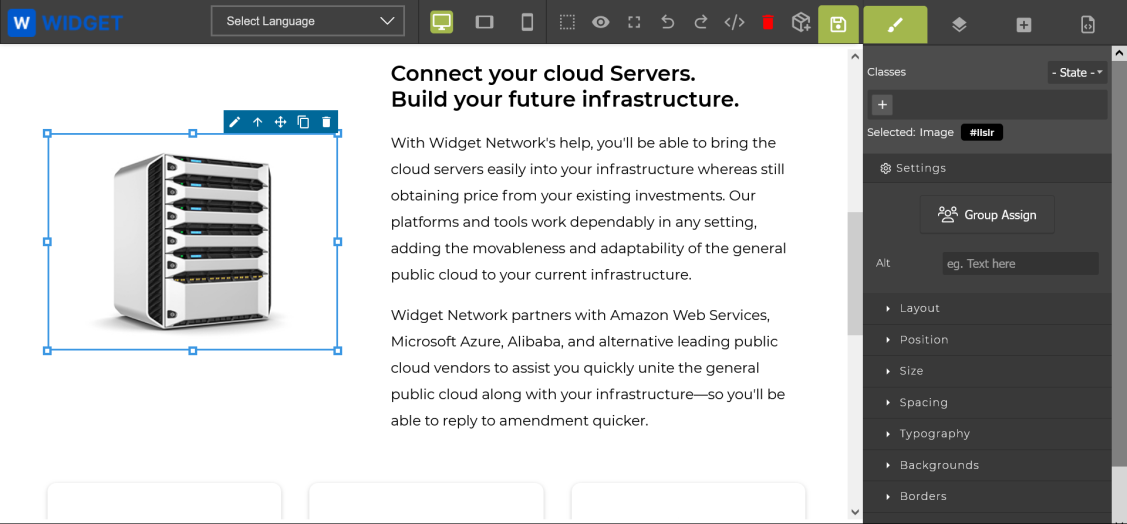Toggle preview mode eye icon

coord(601,22)
